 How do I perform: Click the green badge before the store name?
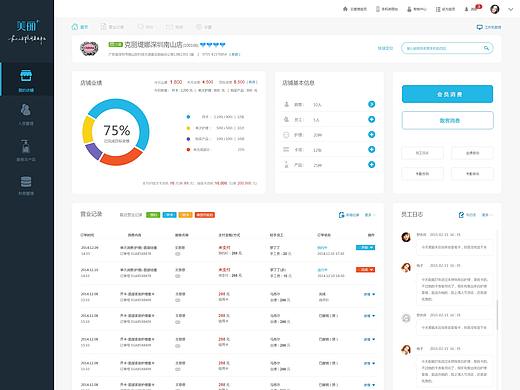point(115,45)
